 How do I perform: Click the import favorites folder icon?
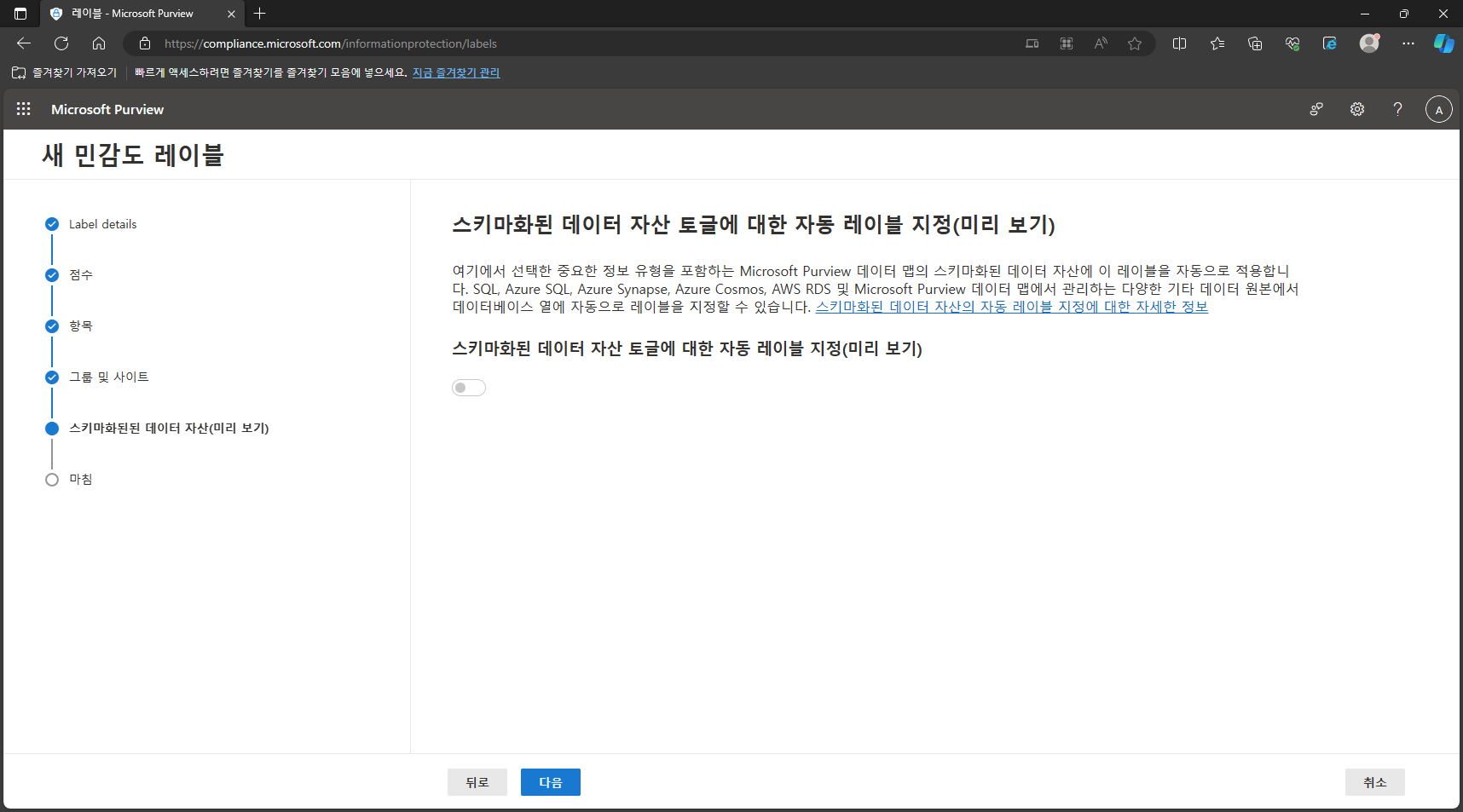(x=19, y=72)
